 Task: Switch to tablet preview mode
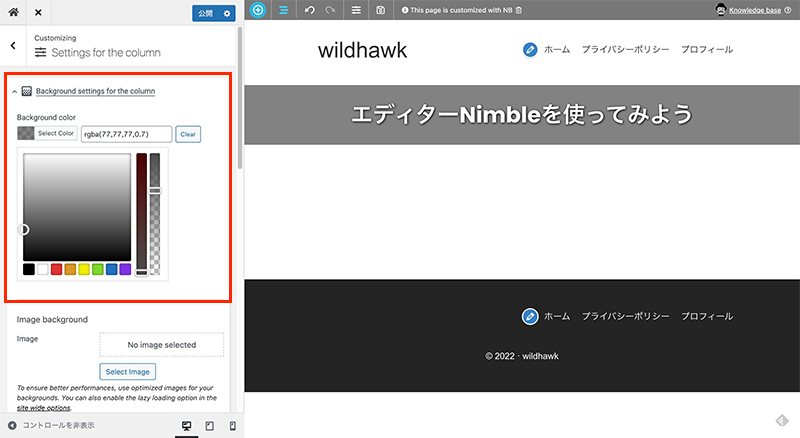pos(209,426)
